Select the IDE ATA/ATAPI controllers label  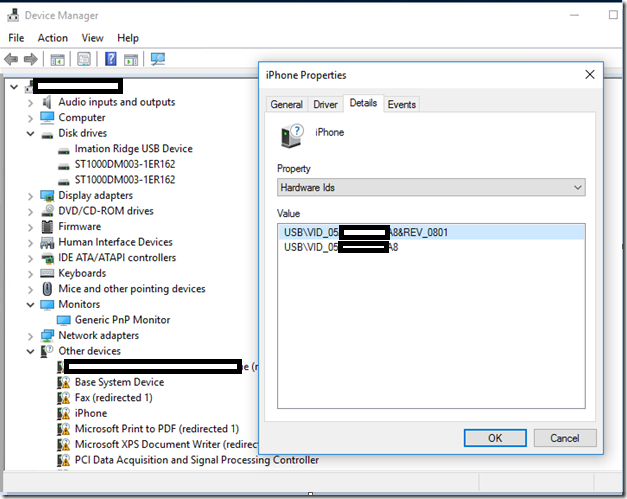117,258
